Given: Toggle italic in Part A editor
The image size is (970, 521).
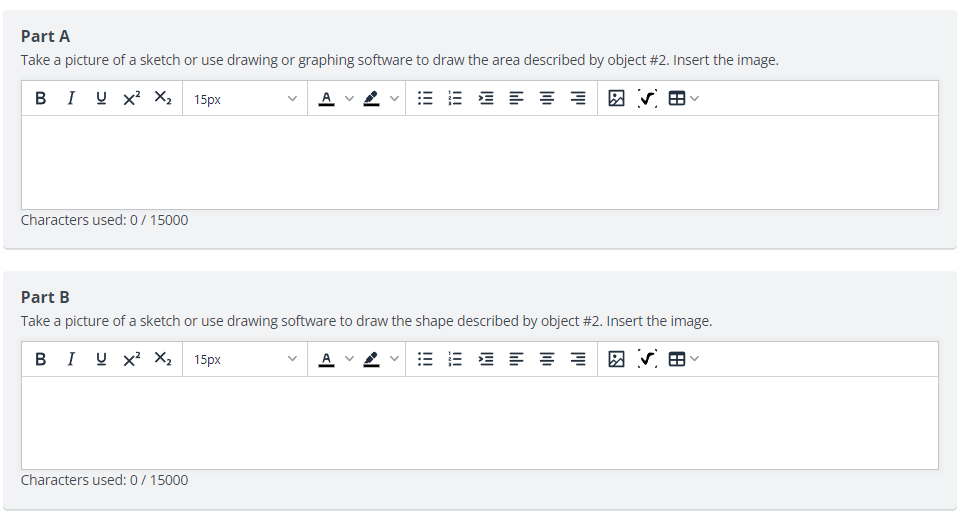Looking at the screenshot, I should [71, 98].
